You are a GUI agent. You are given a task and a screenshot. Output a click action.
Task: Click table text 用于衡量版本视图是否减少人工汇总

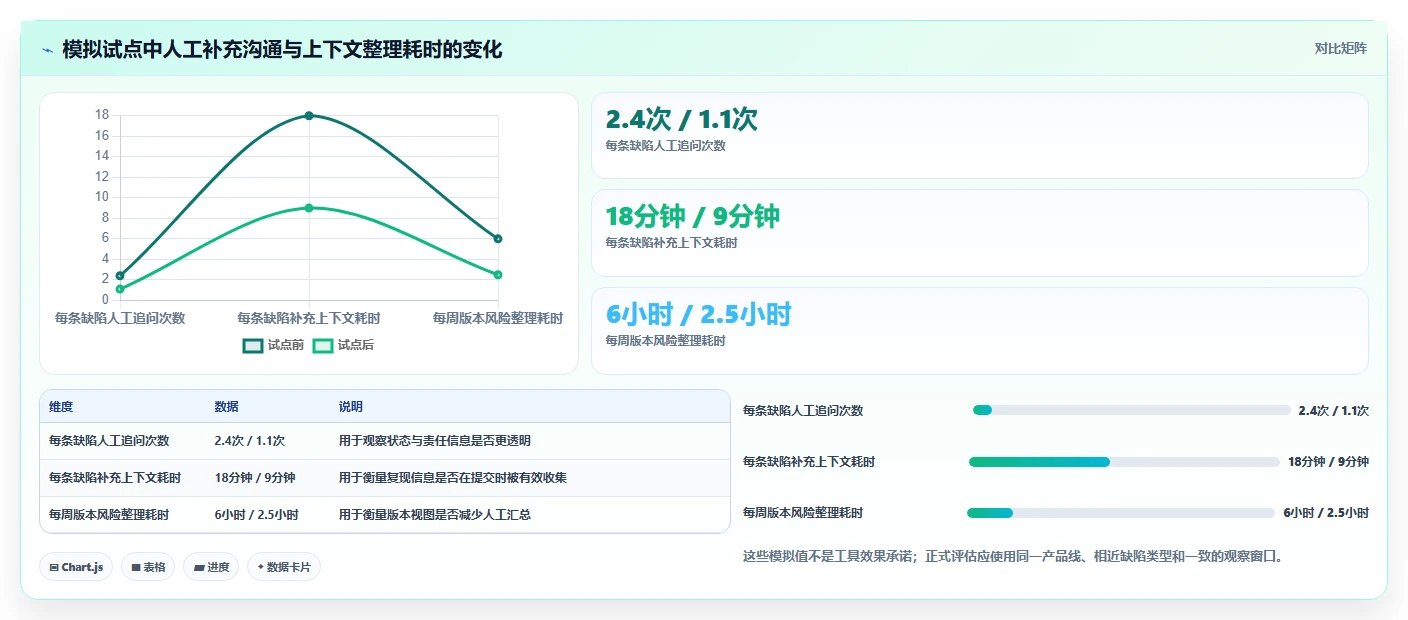[x=435, y=515]
